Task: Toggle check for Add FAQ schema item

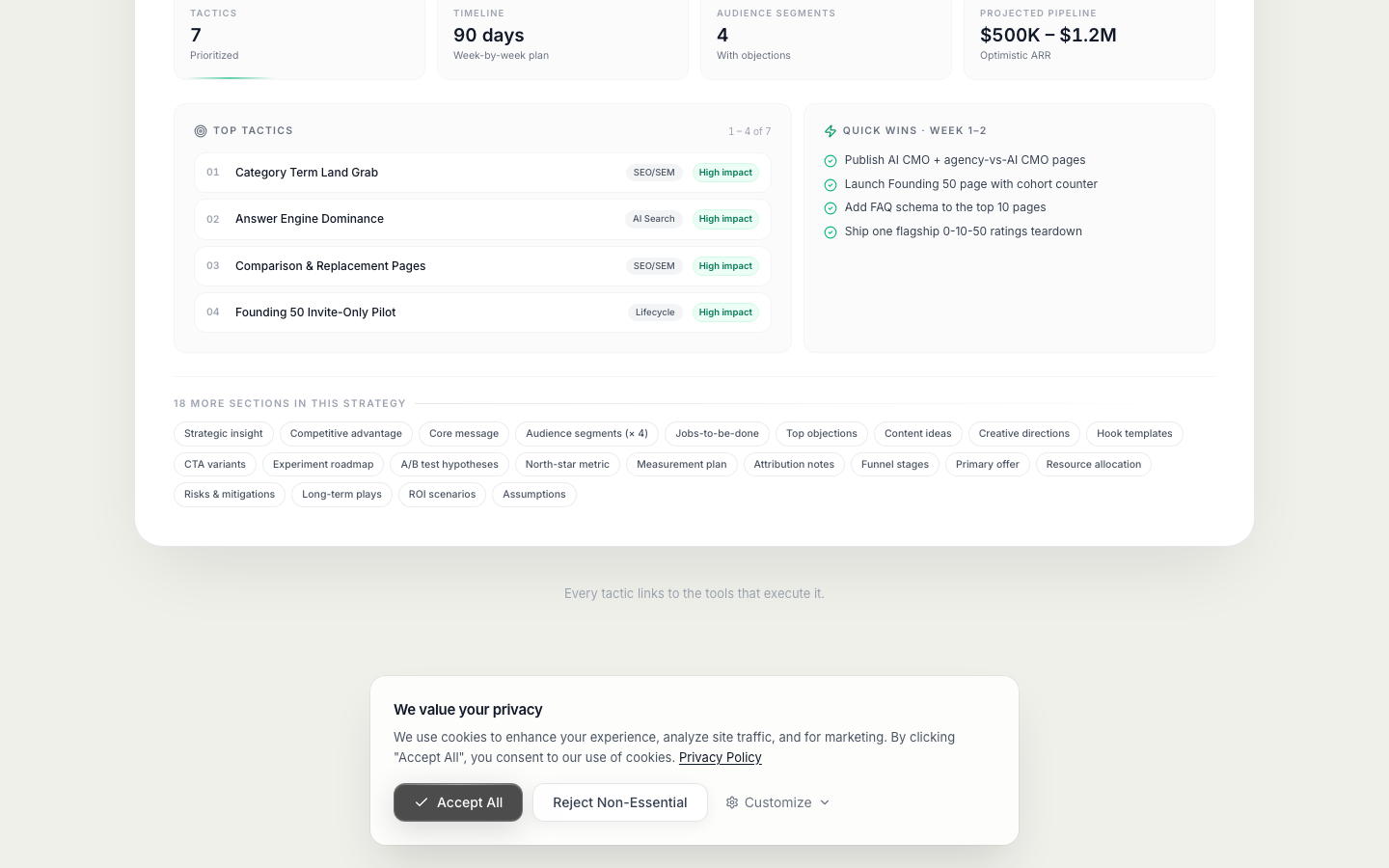Action: coord(831,208)
